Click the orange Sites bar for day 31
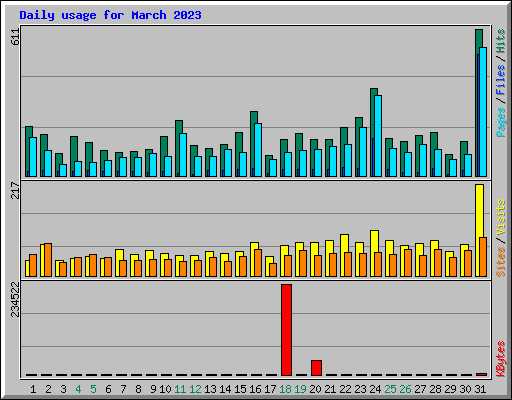 click(x=483, y=257)
